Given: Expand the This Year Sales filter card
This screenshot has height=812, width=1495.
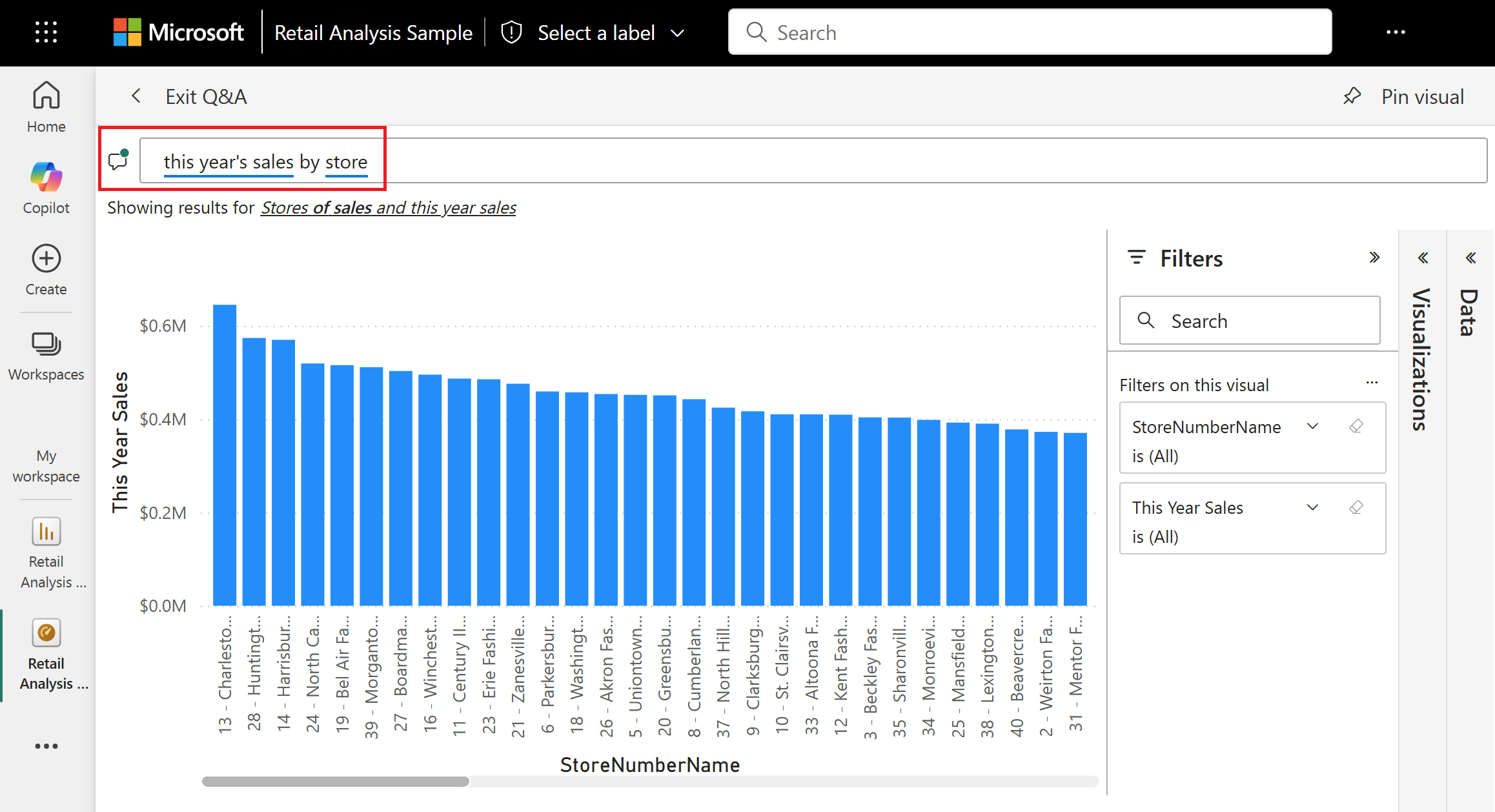Looking at the screenshot, I should click(x=1312, y=507).
